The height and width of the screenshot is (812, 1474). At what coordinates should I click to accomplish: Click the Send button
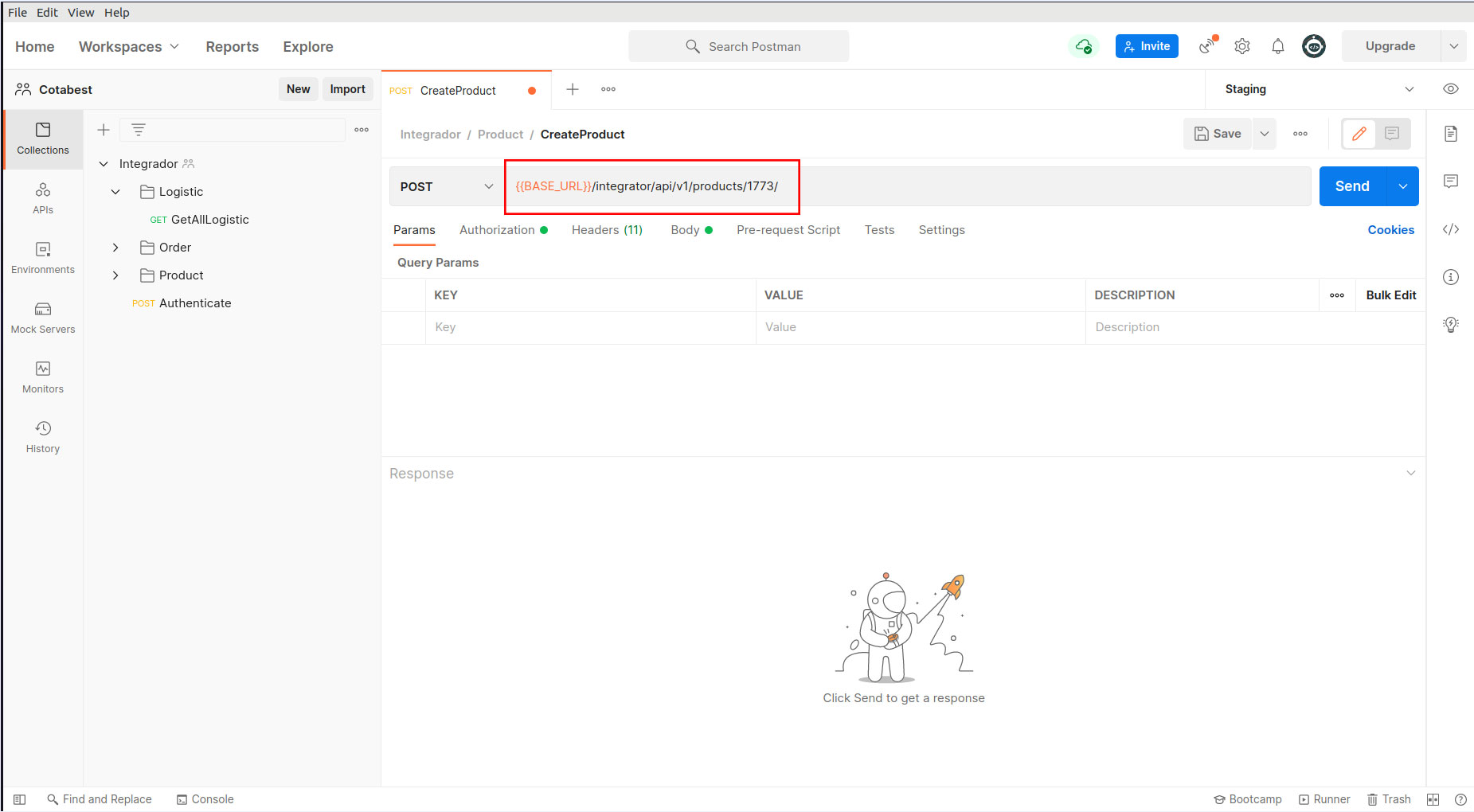[1352, 186]
